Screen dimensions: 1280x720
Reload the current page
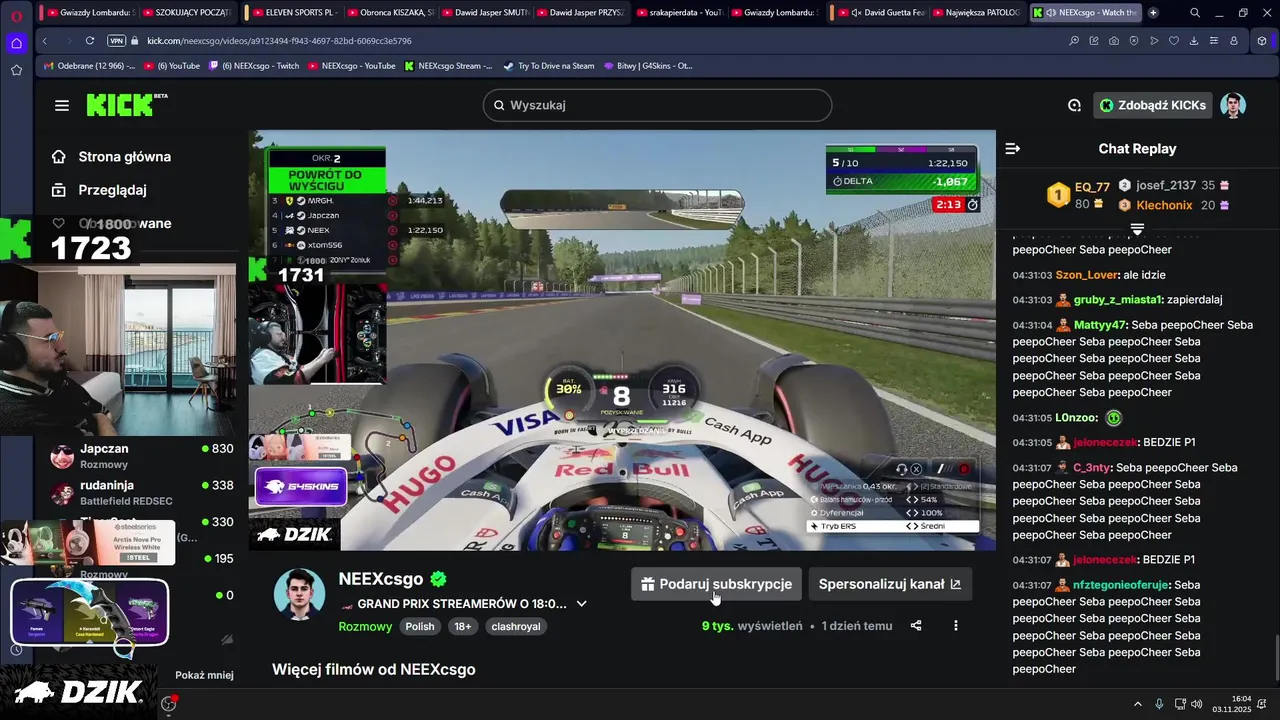pos(90,41)
